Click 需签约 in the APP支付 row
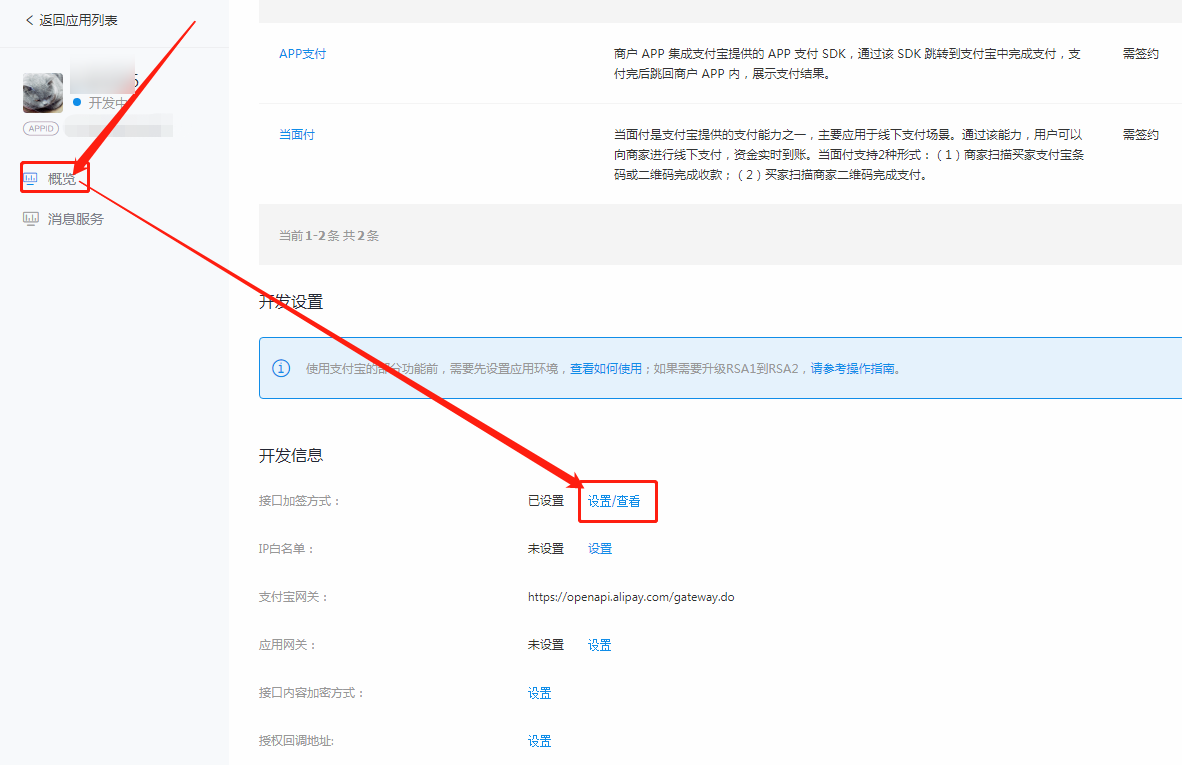1182x765 pixels. 1140,54
